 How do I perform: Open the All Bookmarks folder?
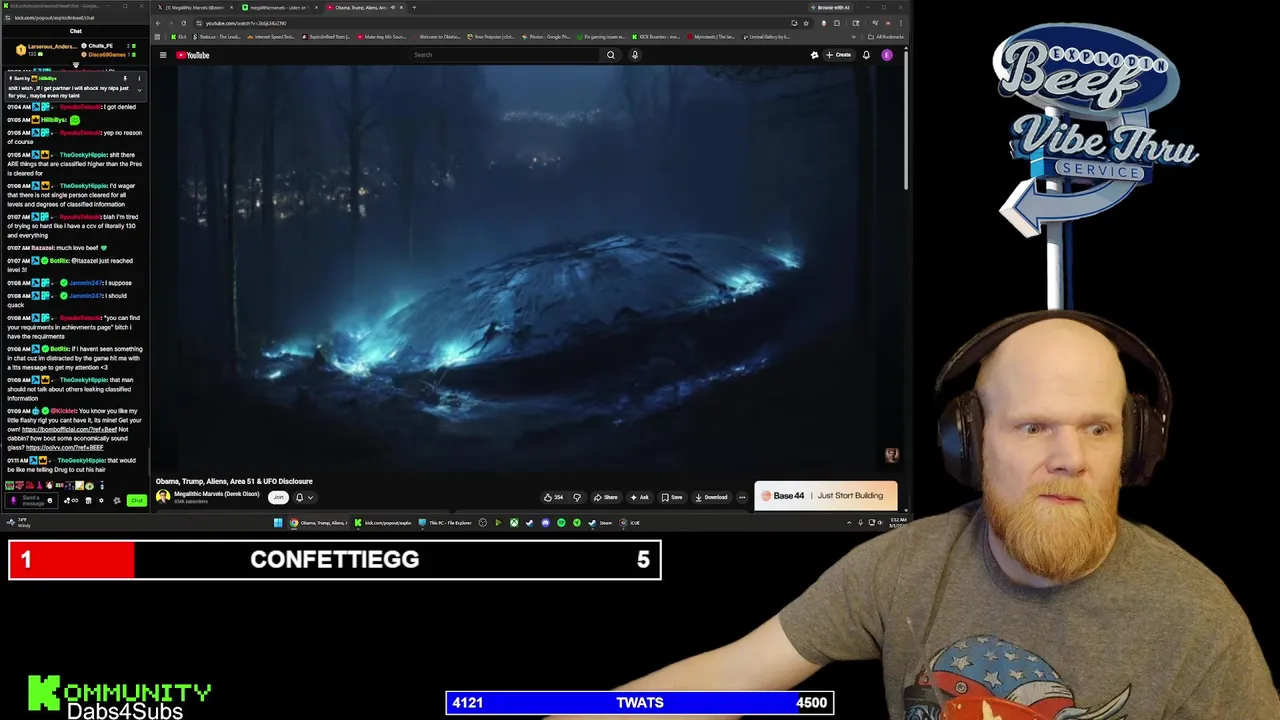pyautogui.click(x=886, y=37)
